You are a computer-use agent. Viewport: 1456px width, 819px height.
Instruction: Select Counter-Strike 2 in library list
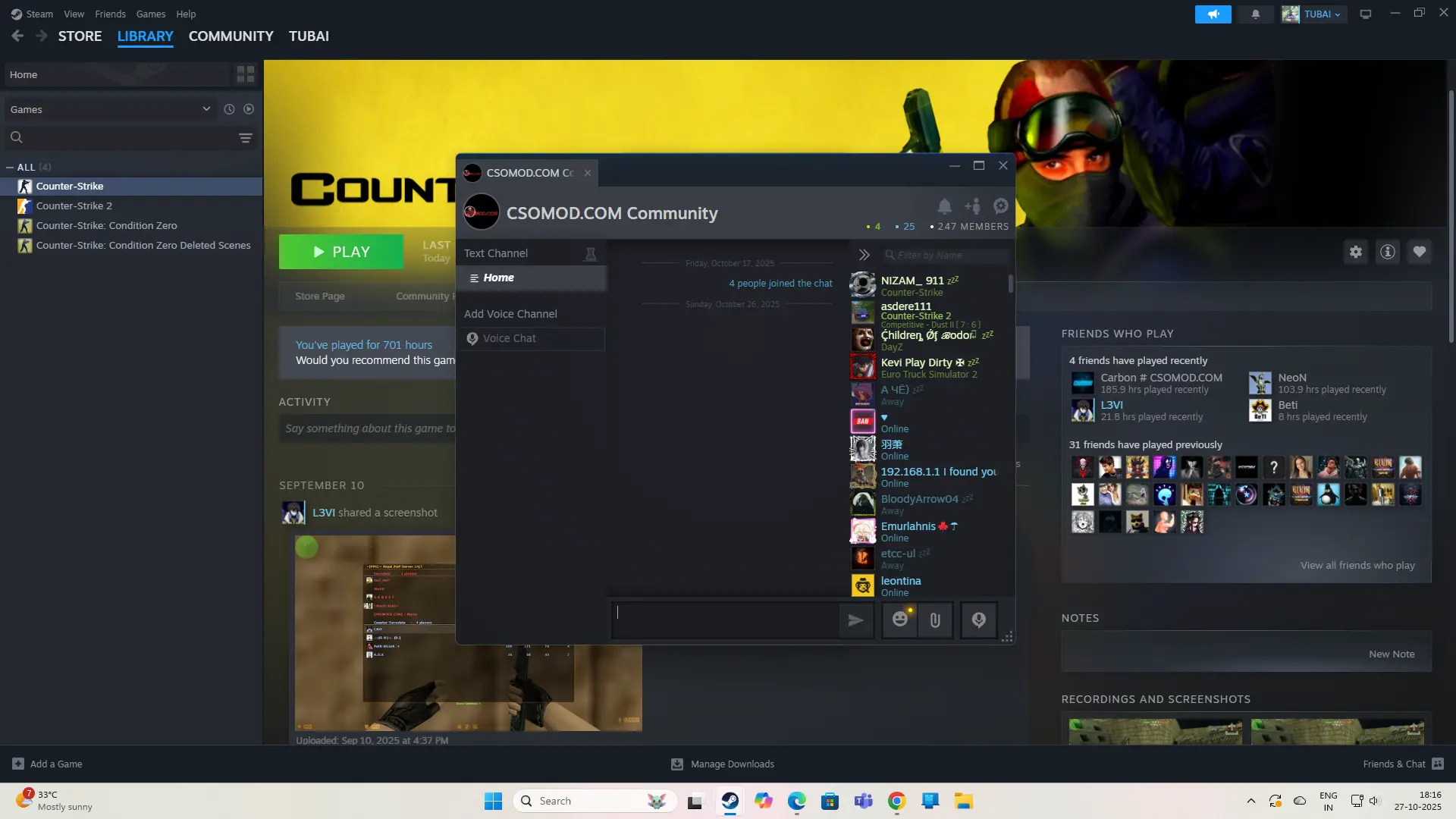(132, 206)
